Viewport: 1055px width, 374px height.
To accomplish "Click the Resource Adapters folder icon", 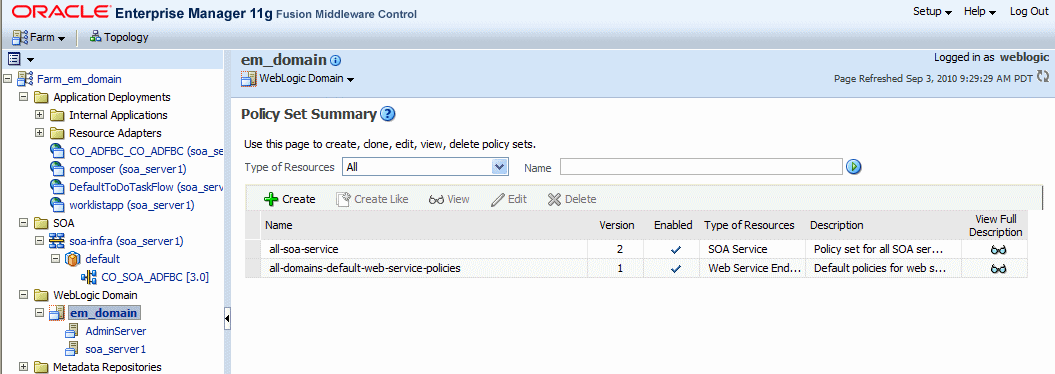I will point(57,133).
